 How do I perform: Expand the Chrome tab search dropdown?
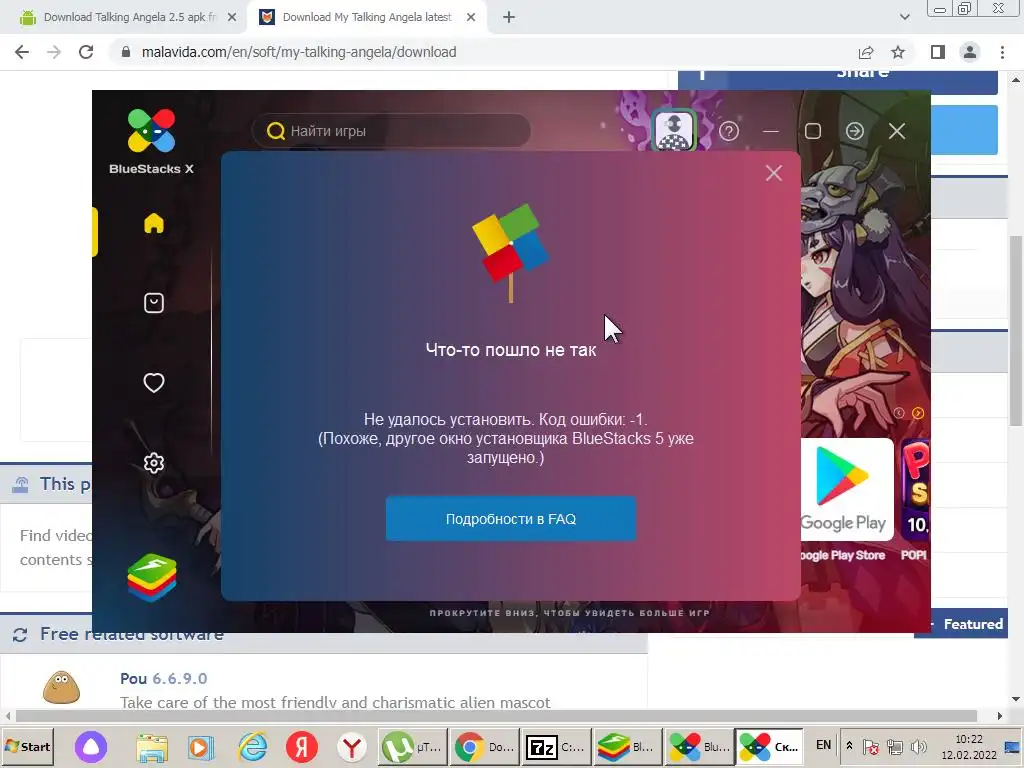(x=904, y=17)
